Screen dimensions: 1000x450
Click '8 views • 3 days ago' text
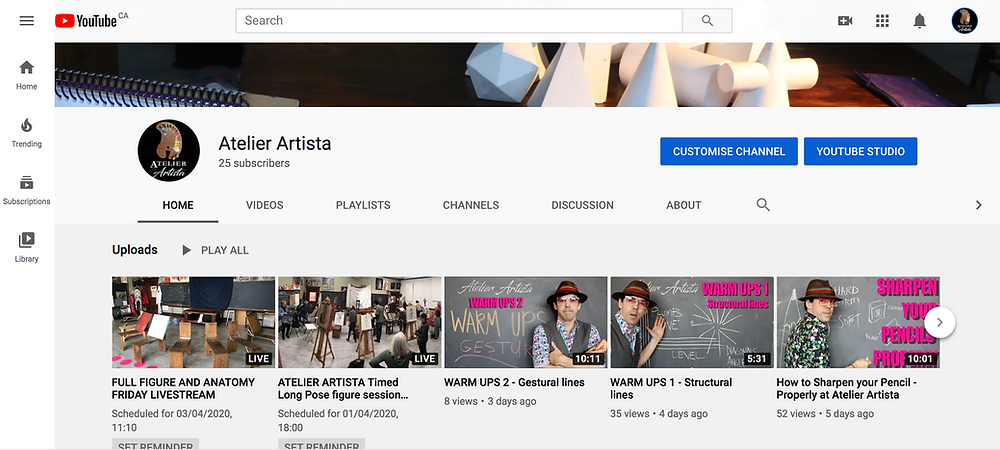coord(490,402)
